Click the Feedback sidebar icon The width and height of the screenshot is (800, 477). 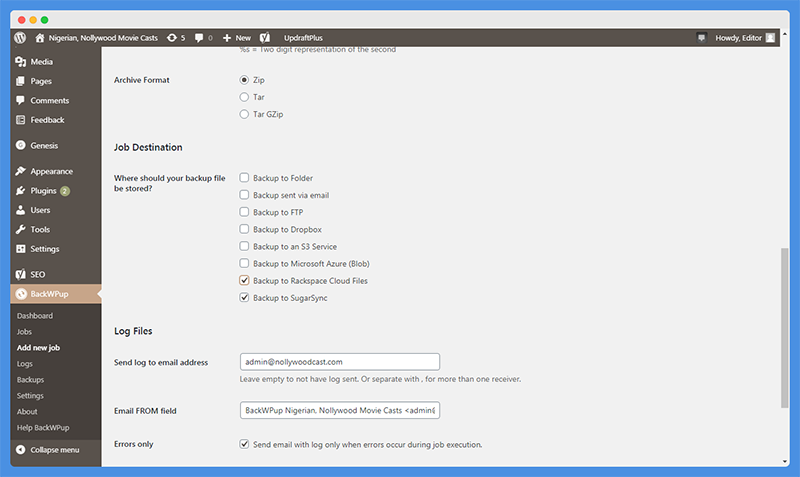[x=20, y=120]
